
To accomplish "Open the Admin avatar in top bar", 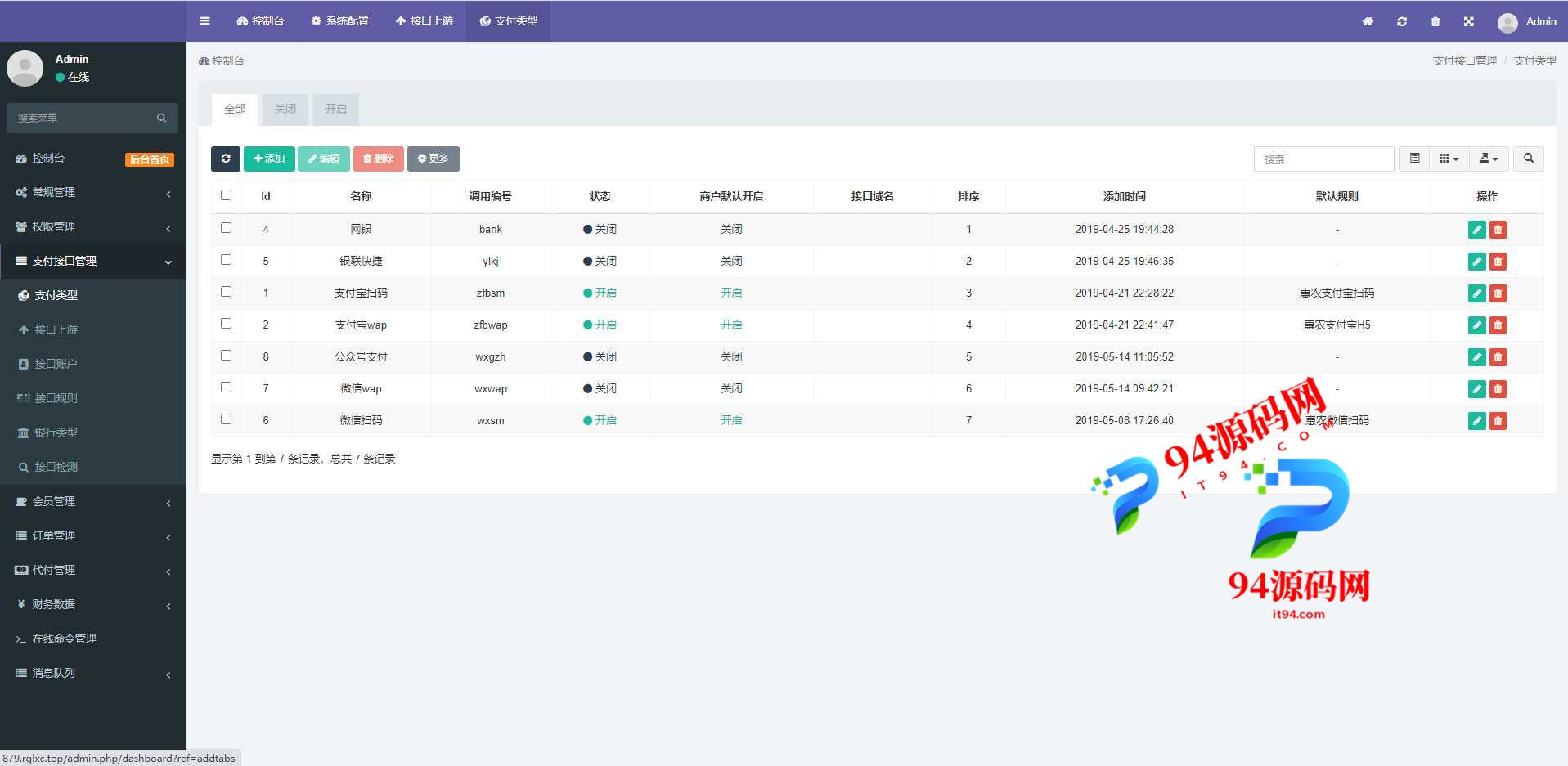I will [1507, 22].
